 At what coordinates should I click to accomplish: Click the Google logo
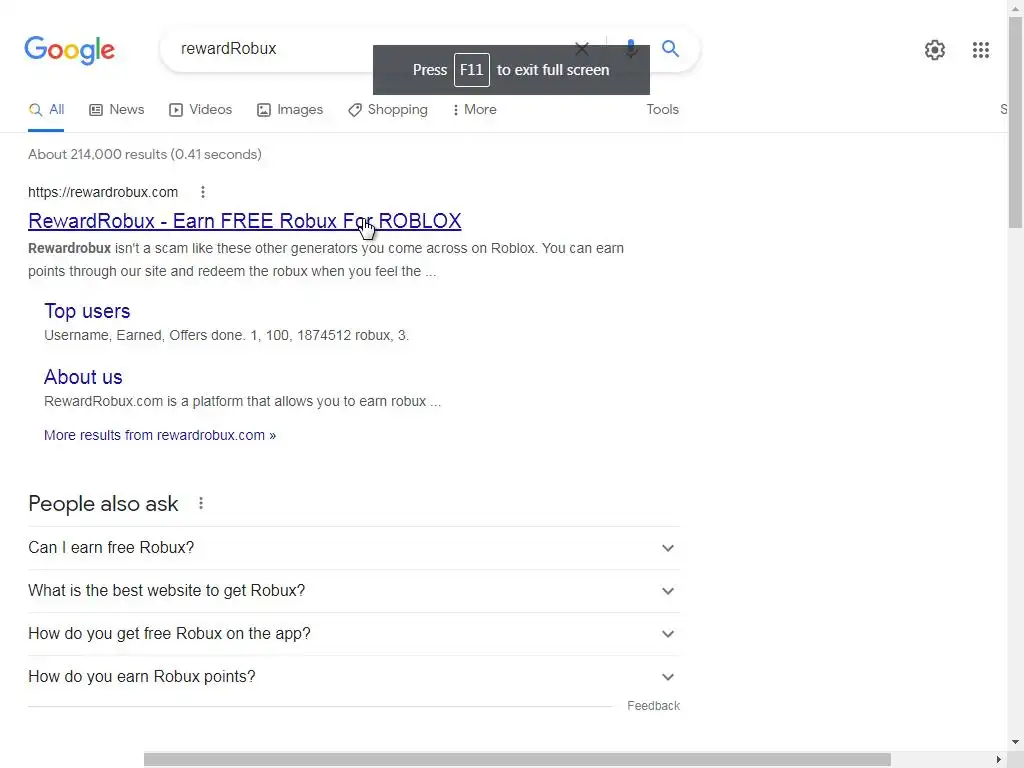pyautogui.click(x=69, y=50)
